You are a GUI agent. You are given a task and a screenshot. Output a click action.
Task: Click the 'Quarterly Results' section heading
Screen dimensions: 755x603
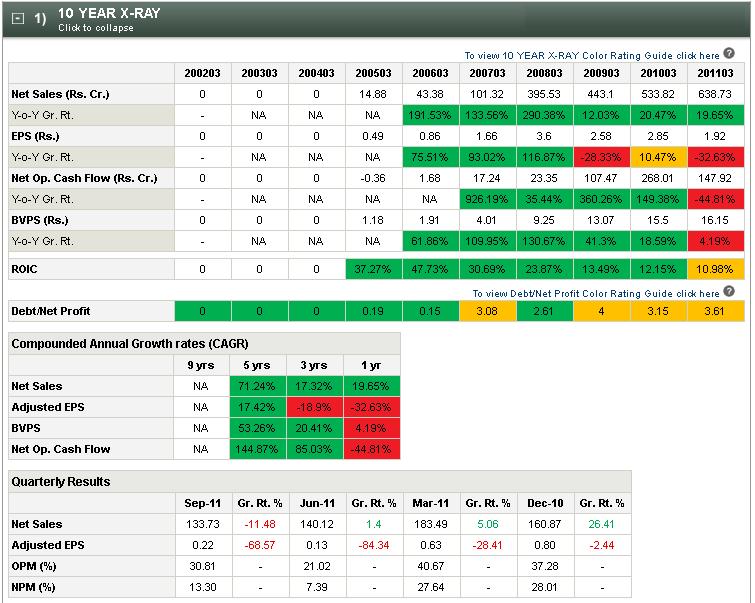60,481
